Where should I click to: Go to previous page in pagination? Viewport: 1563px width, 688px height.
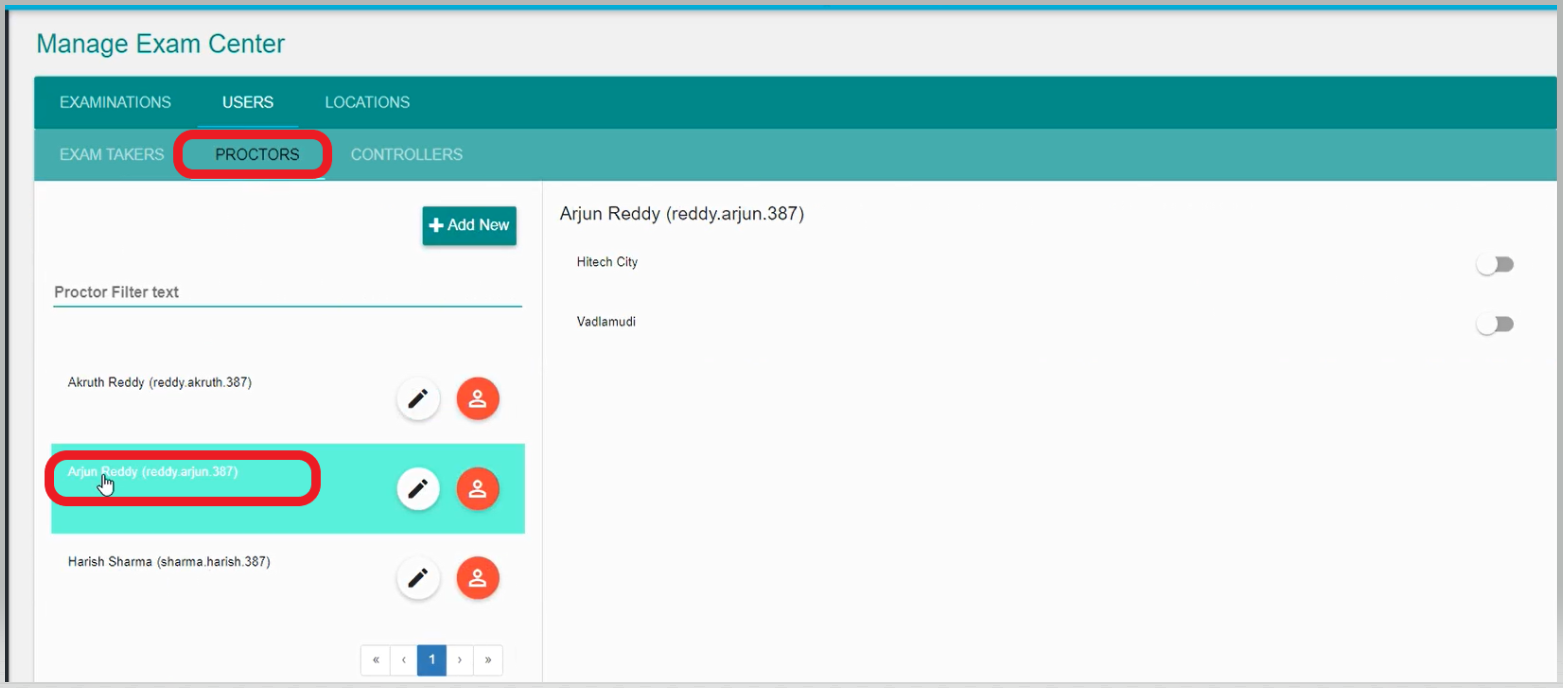403,660
